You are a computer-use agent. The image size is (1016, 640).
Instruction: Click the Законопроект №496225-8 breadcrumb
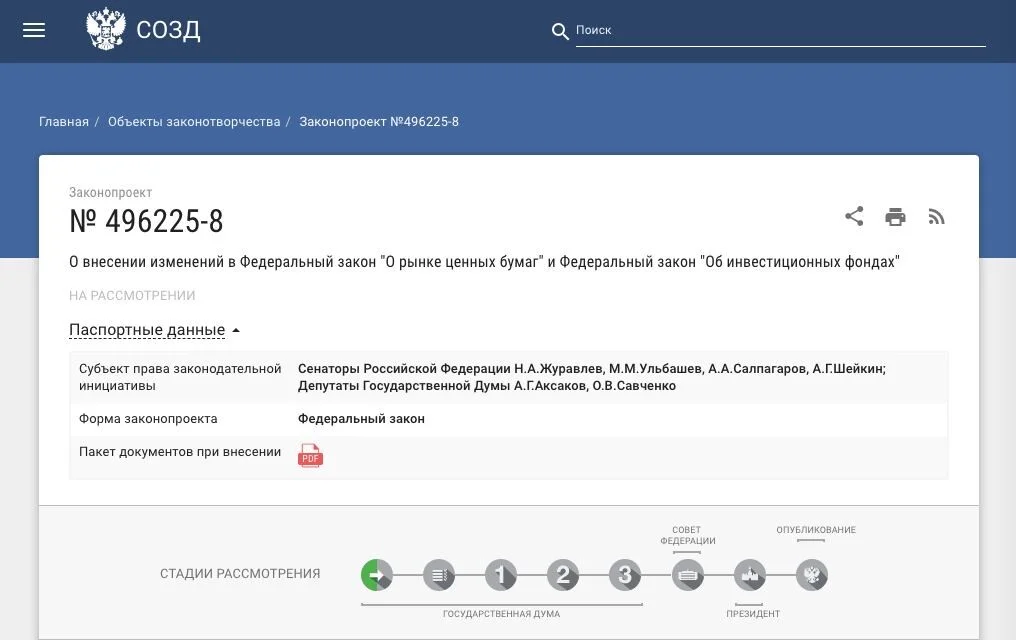[x=379, y=122]
